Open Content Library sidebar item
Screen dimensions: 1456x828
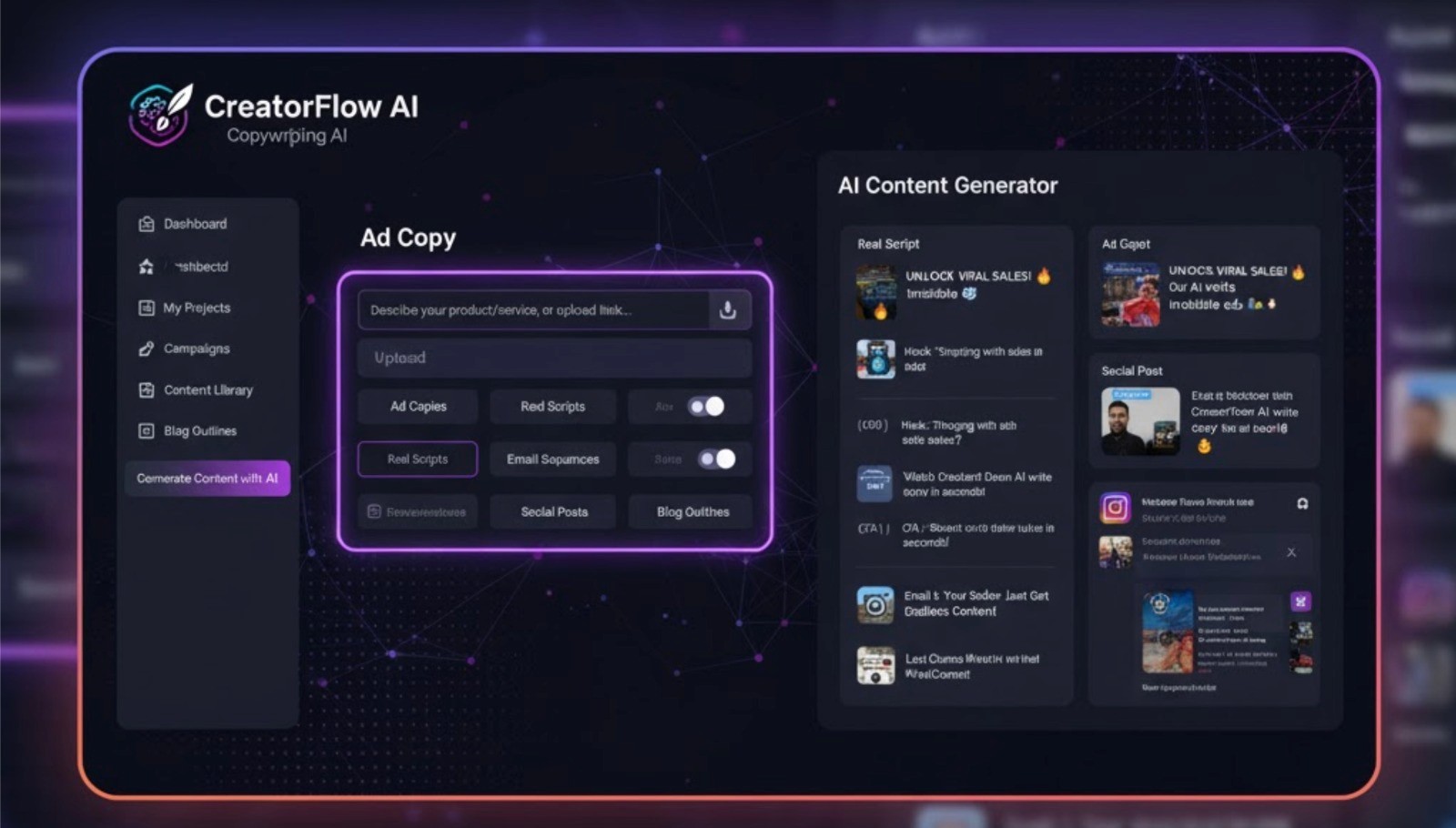tap(207, 389)
